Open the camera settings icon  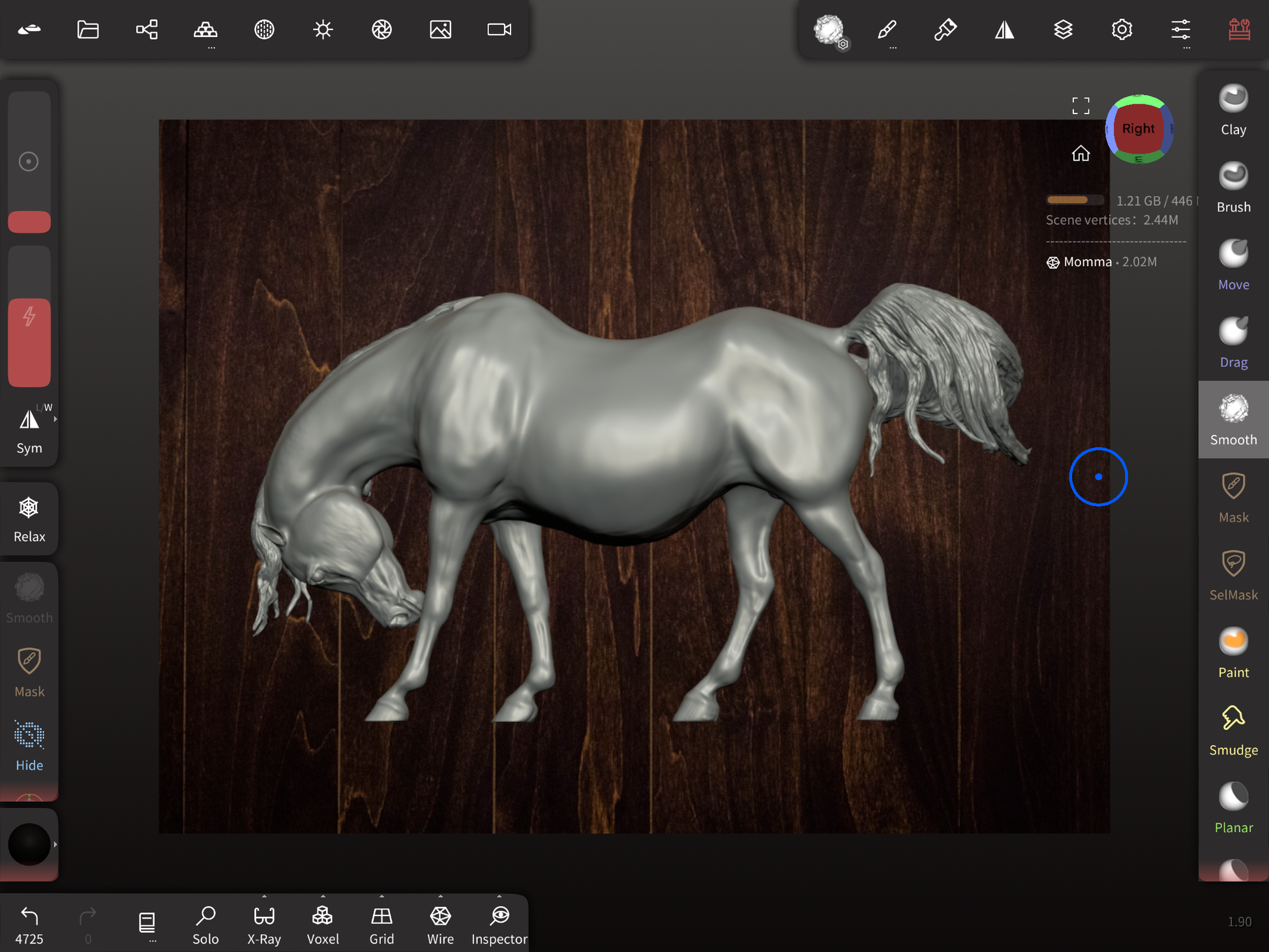499,29
